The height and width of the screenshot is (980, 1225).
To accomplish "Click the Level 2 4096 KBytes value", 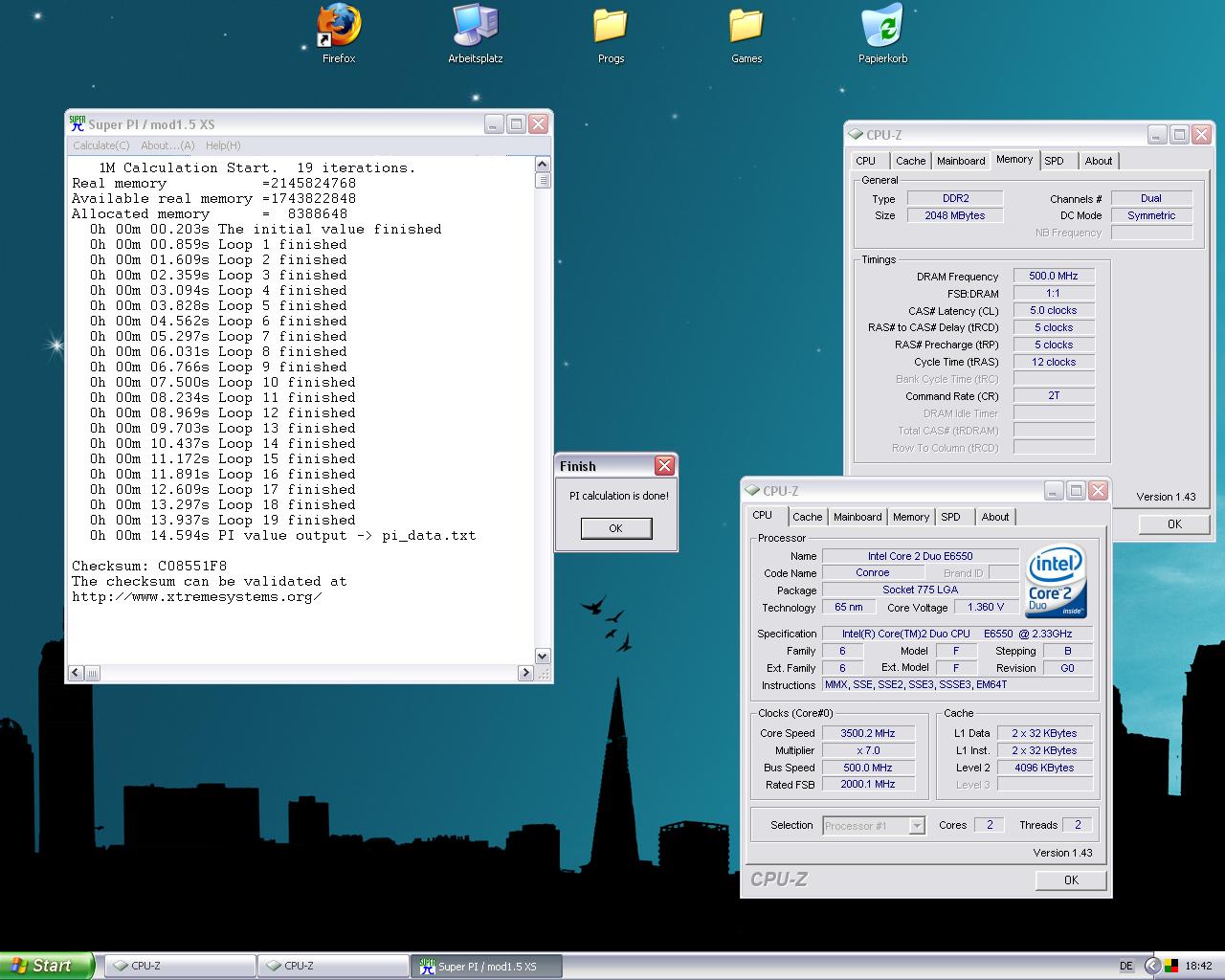I will 1044,768.
